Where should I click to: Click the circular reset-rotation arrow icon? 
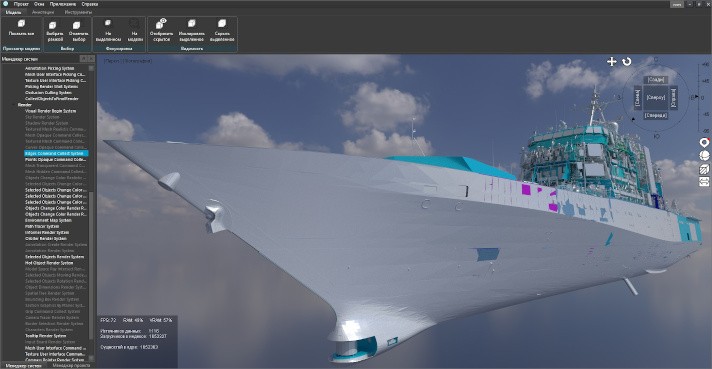(627, 62)
